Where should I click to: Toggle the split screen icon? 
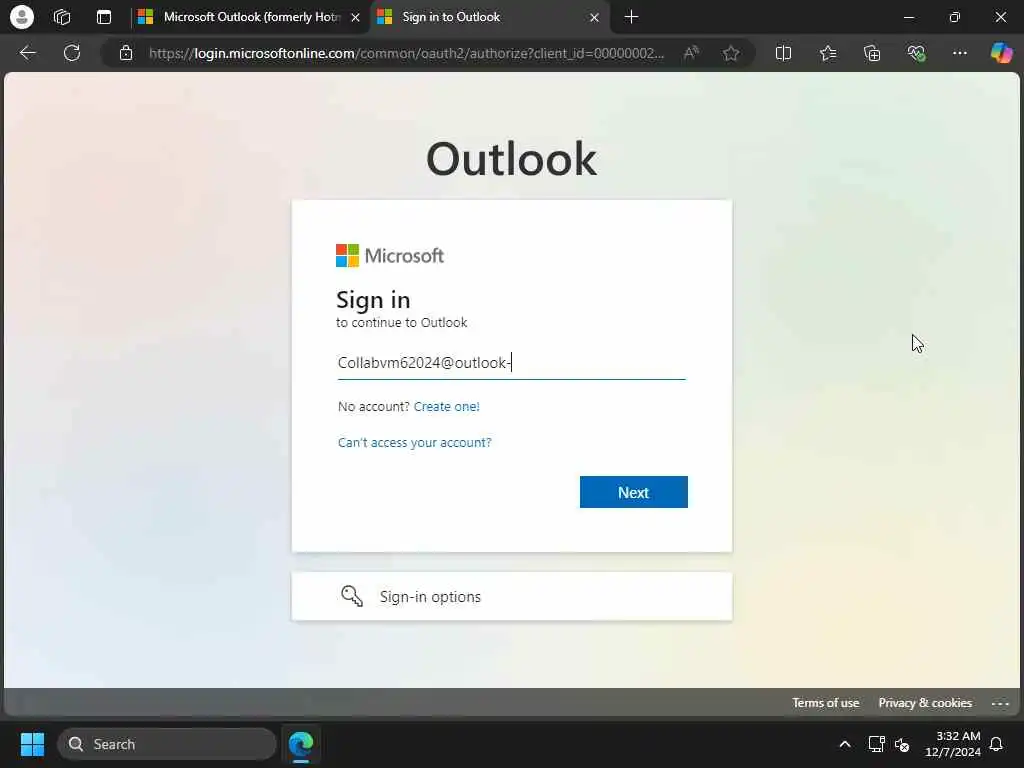point(783,53)
